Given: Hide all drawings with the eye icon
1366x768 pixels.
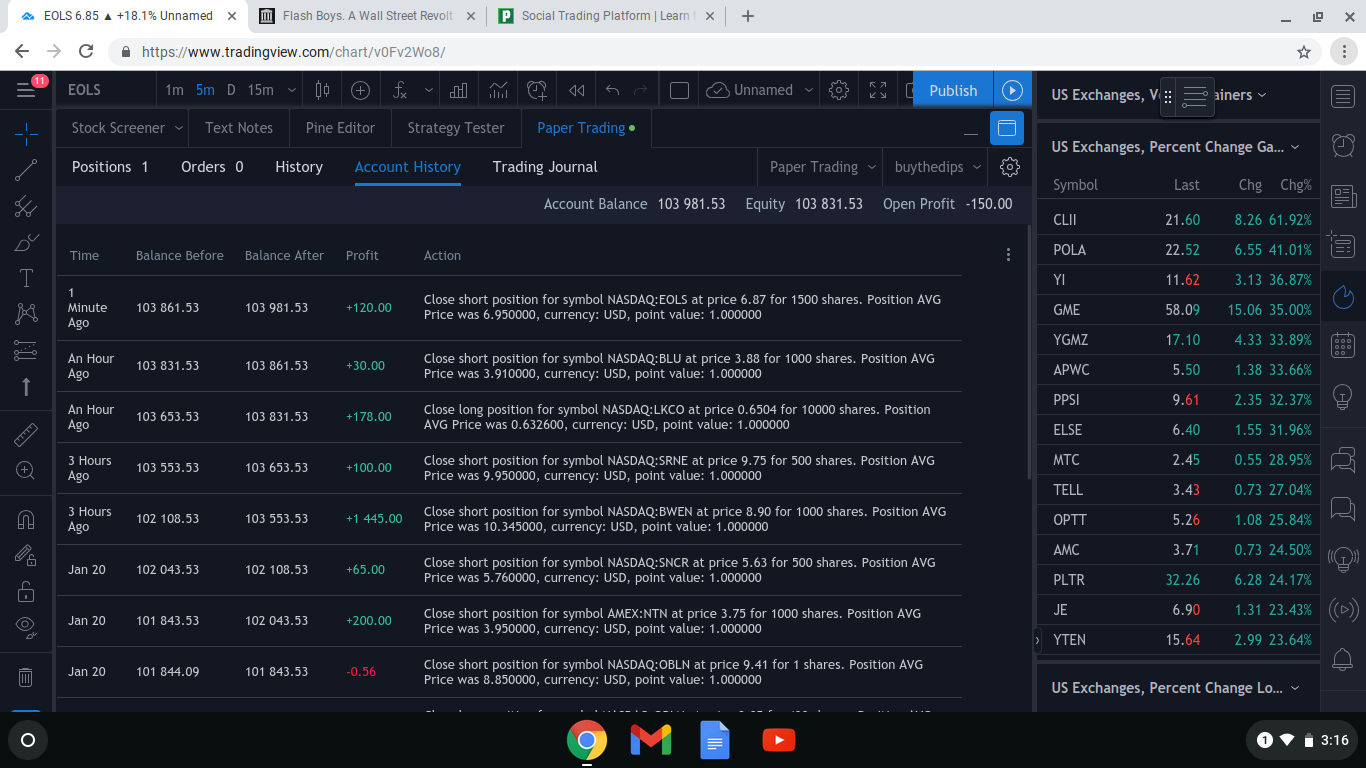Looking at the screenshot, I should [26, 626].
